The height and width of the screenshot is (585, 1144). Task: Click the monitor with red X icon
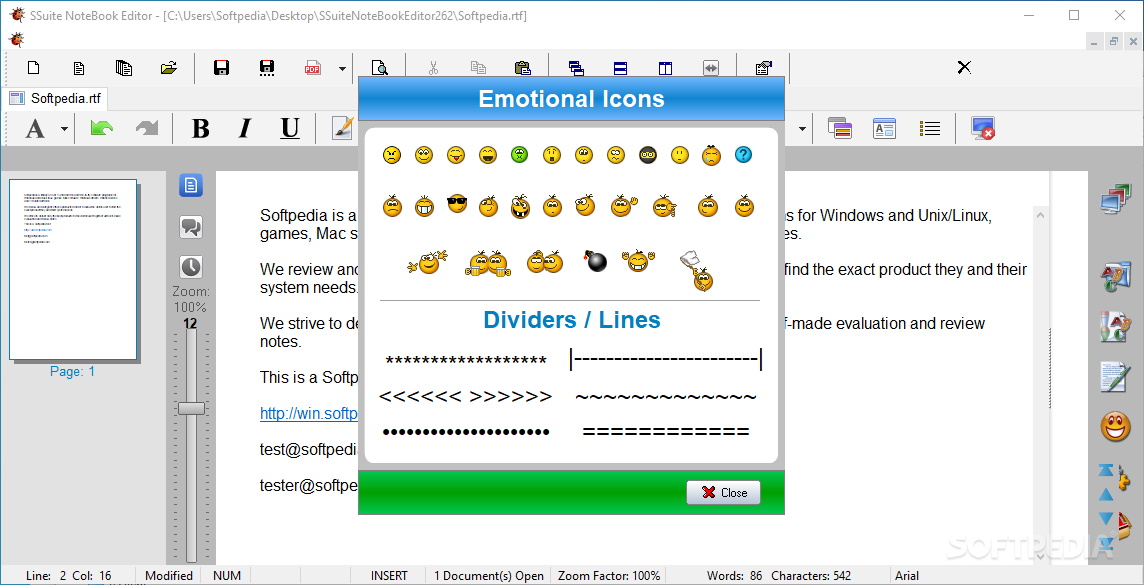tap(983, 128)
